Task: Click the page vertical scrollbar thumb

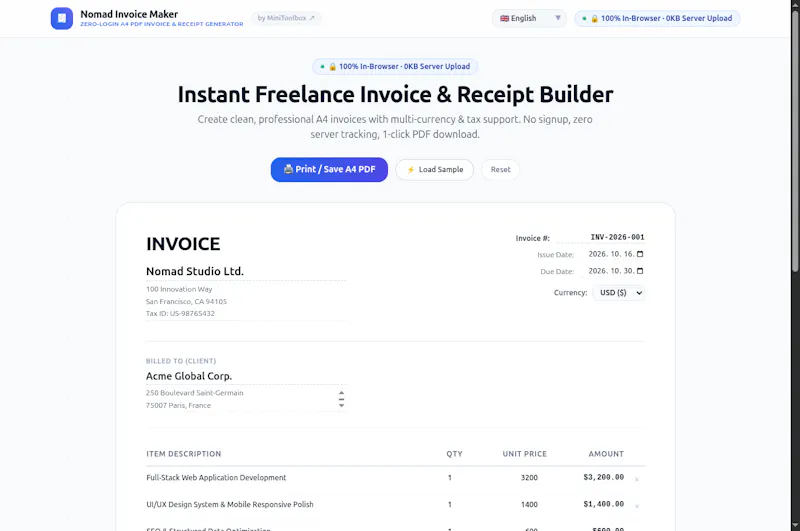Action: coord(795,140)
